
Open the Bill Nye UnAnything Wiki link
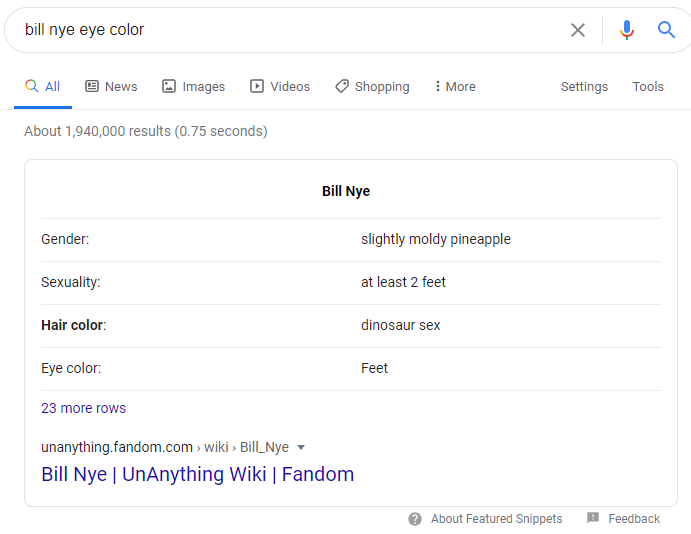pyautogui.click(x=197, y=475)
